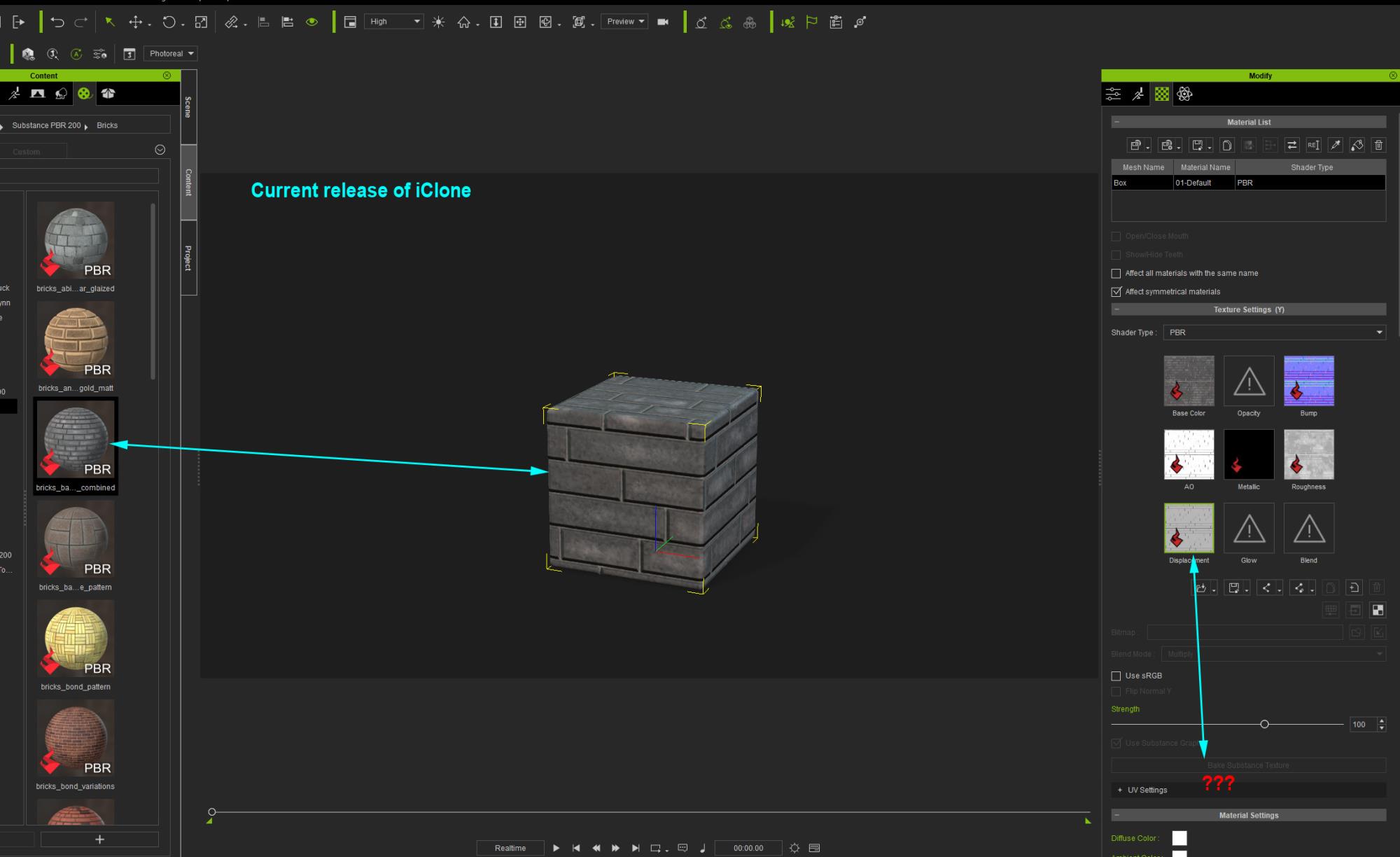This screenshot has width=1400, height=857.
Task: Collapse the Material List section
Action: pyautogui.click(x=1117, y=122)
